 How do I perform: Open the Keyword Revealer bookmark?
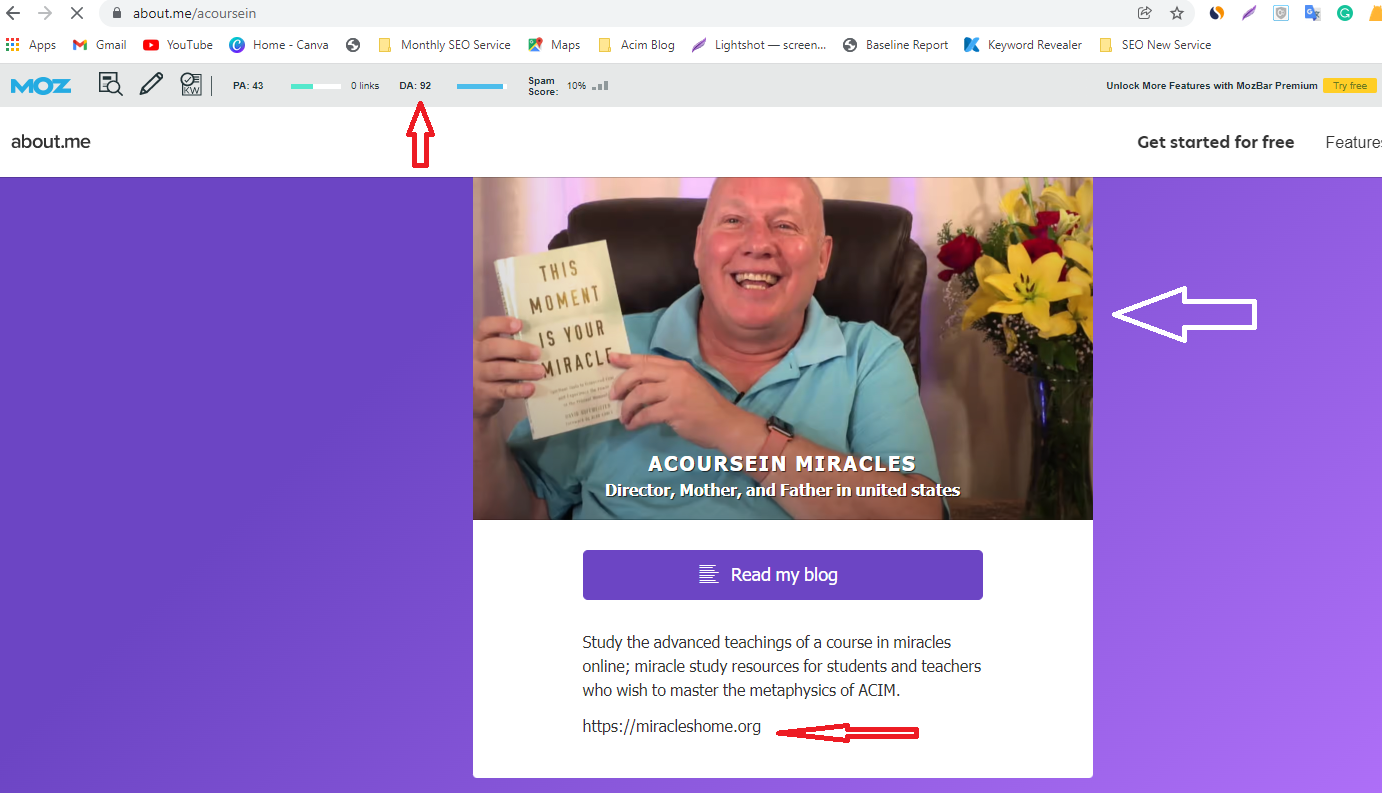(x=1023, y=45)
